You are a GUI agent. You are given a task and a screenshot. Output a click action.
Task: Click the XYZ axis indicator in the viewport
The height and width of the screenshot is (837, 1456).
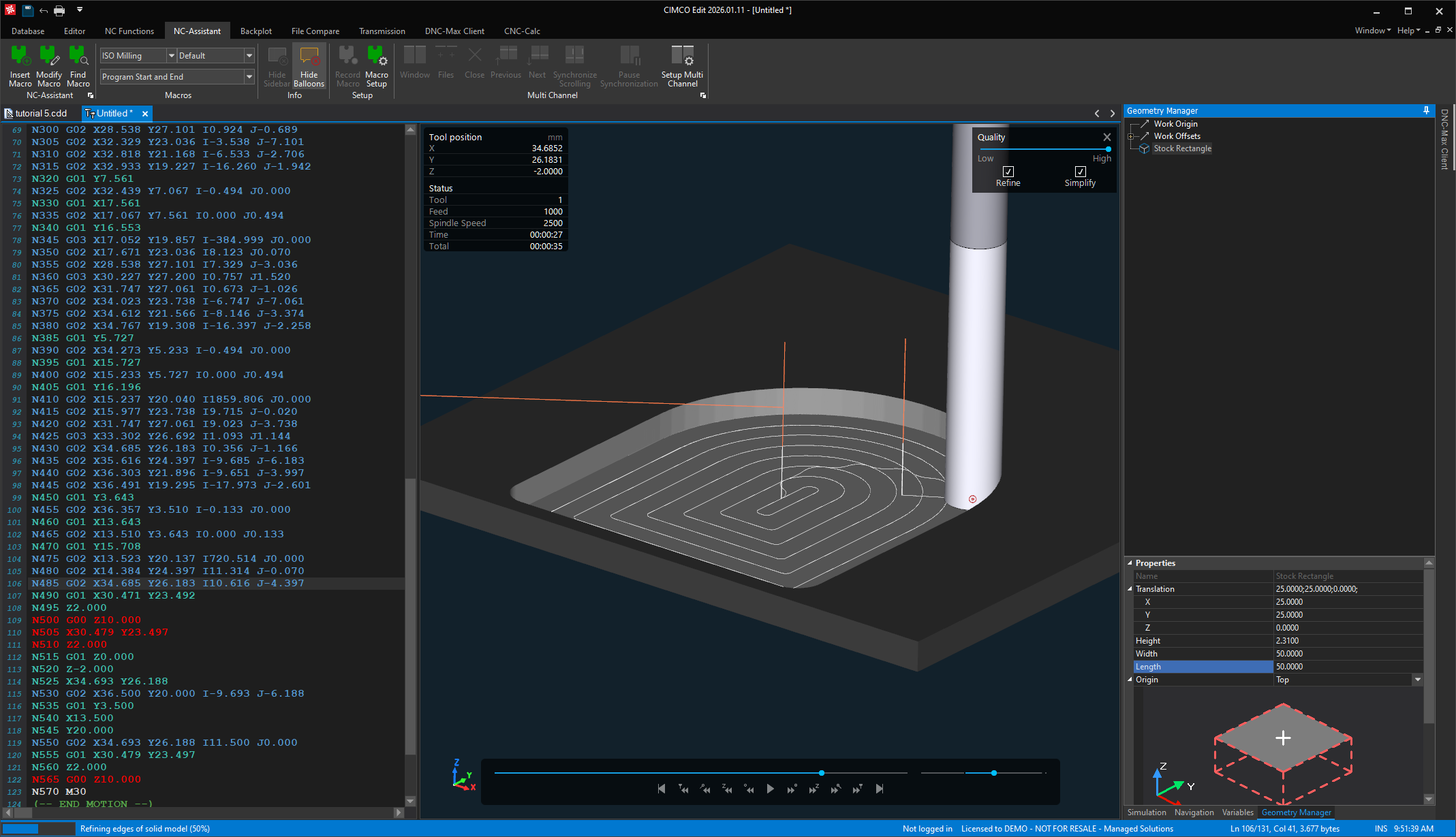click(x=463, y=775)
